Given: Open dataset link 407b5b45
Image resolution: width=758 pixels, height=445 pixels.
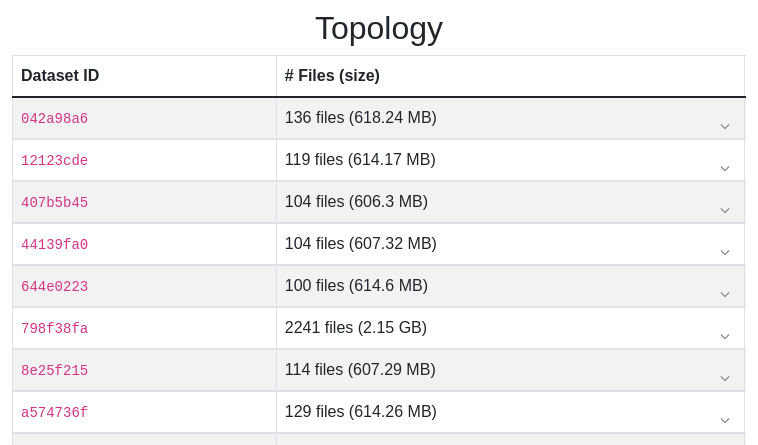Looking at the screenshot, I should (55, 202).
